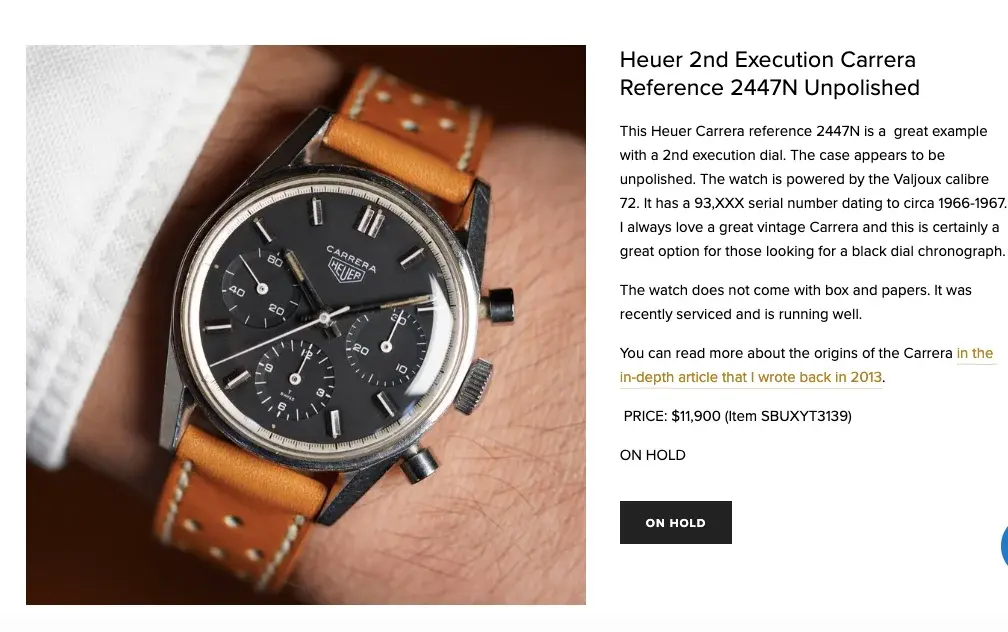Click the black ON HOLD button
1008x632 pixels.
tap(675, 522)
